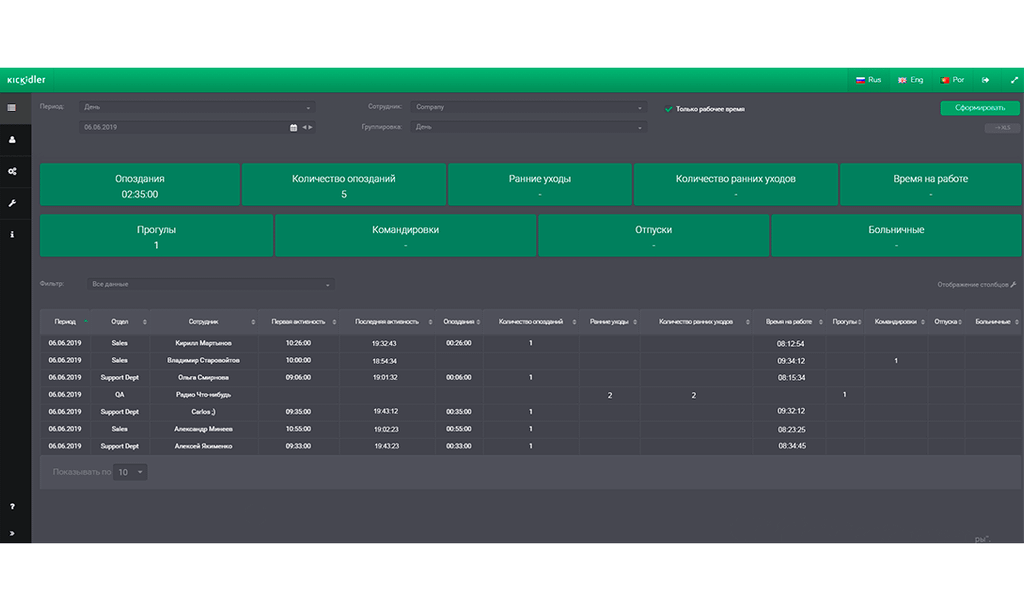Sort table by 'Количество опозданий' column header

(x=530, y=322)
